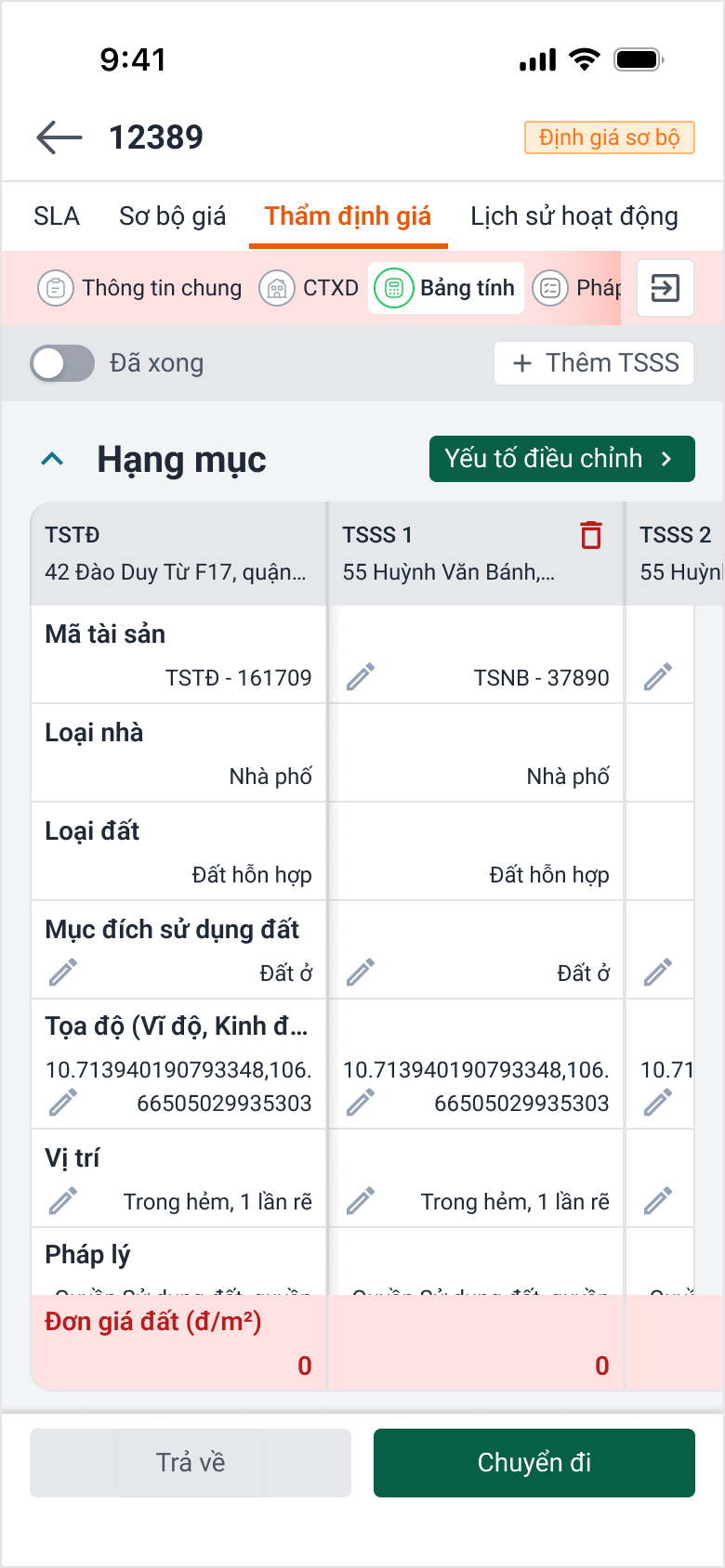Select the SLA tab
This screenshot has width=725, height=1568.
57,216
